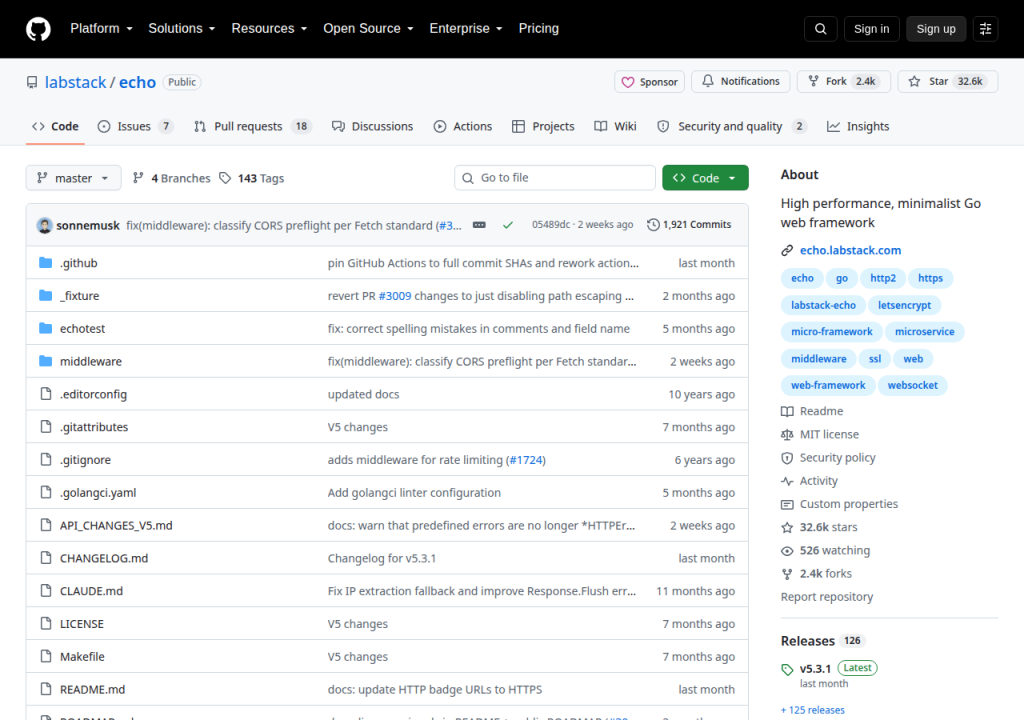Open the Pricing page

[x=539, y=28]
